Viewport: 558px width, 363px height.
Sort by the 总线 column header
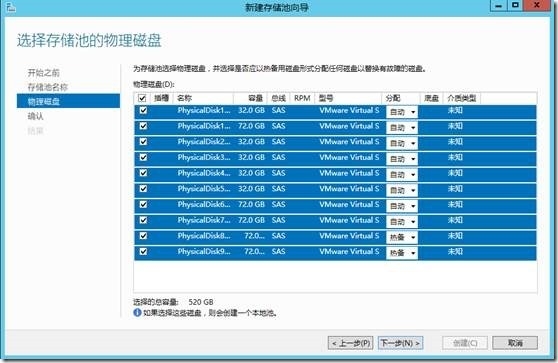pos(278,98)
